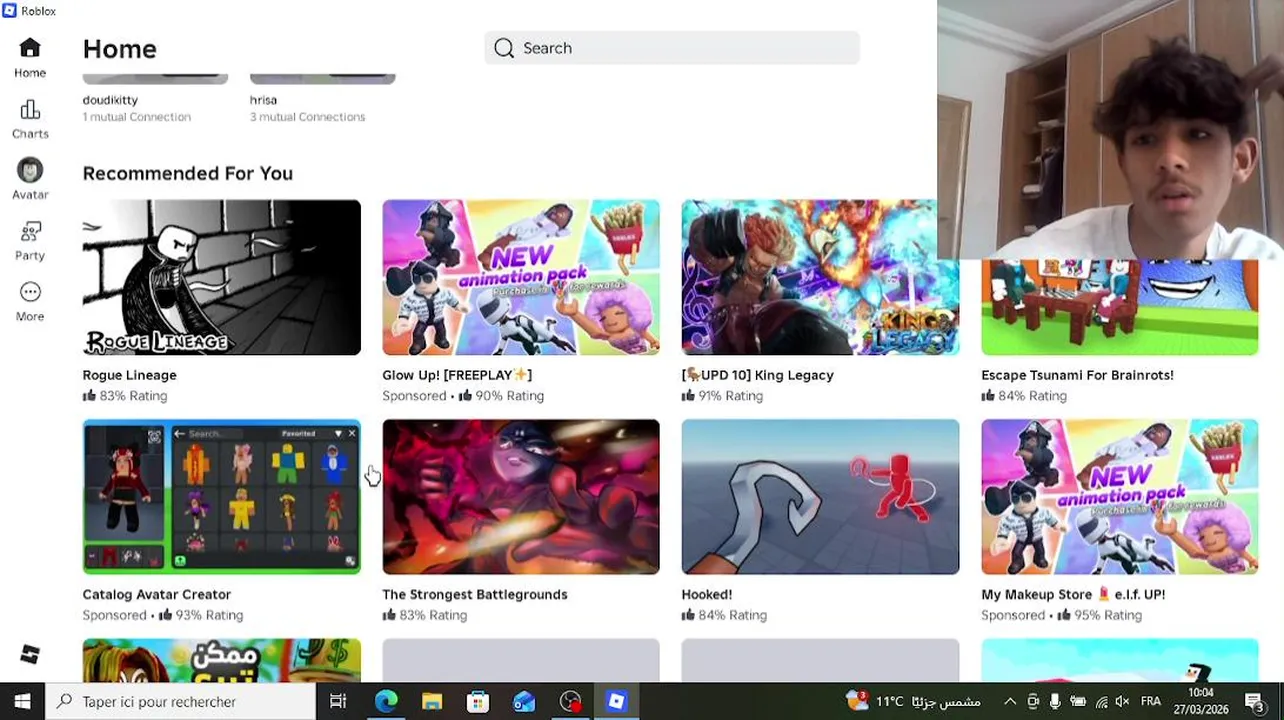Screen dimensions: 1284x720
Task: Open the weather widget showing 11°C
Action: [913, 702]
